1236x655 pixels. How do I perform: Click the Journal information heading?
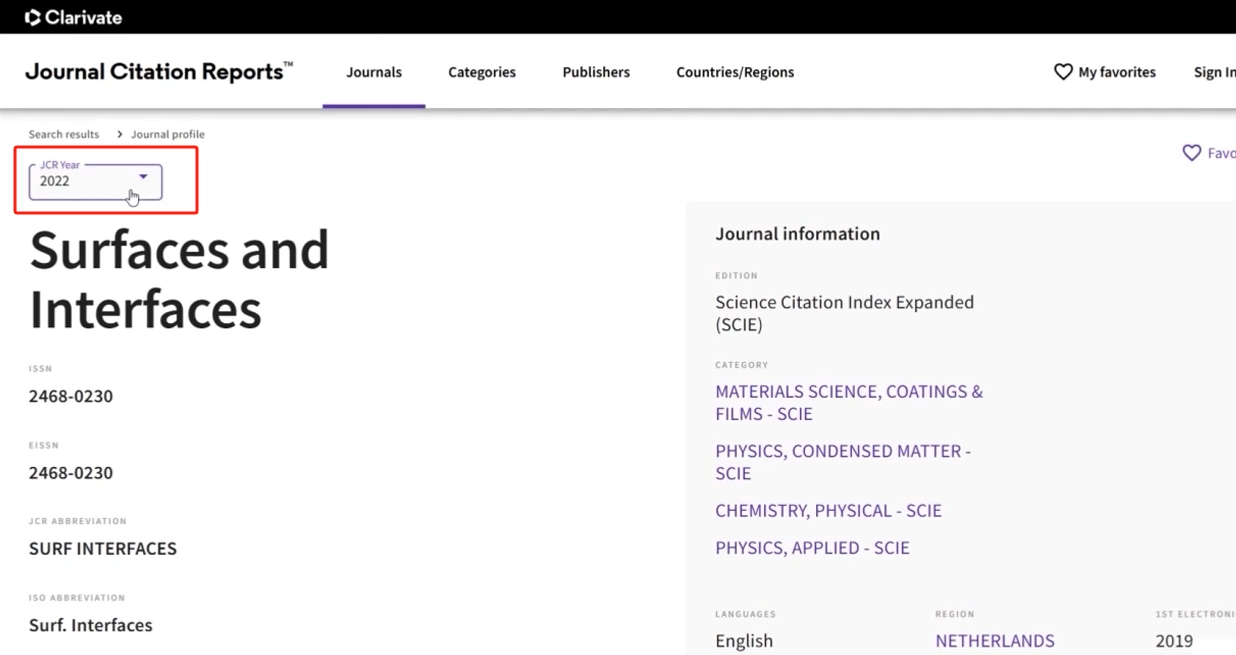point(798,234)
